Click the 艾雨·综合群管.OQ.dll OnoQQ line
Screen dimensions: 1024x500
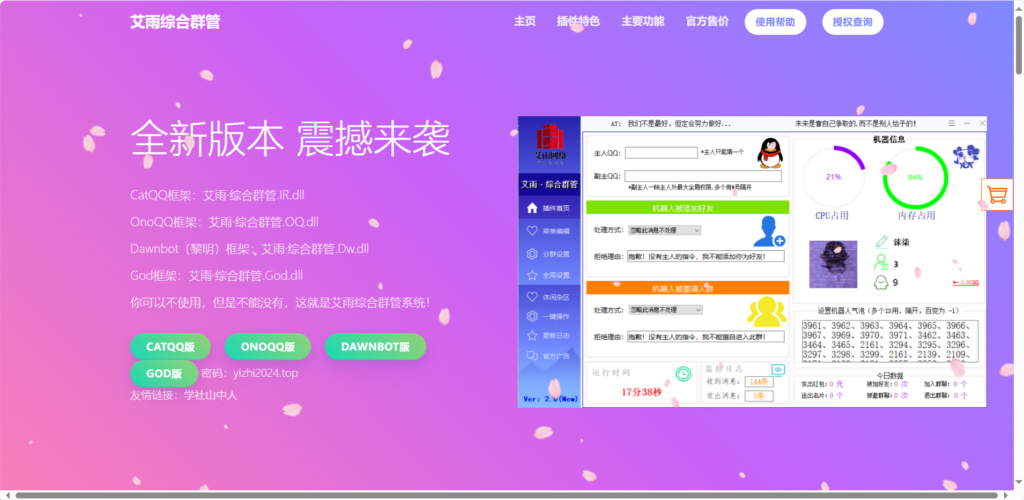click(225, 222)
